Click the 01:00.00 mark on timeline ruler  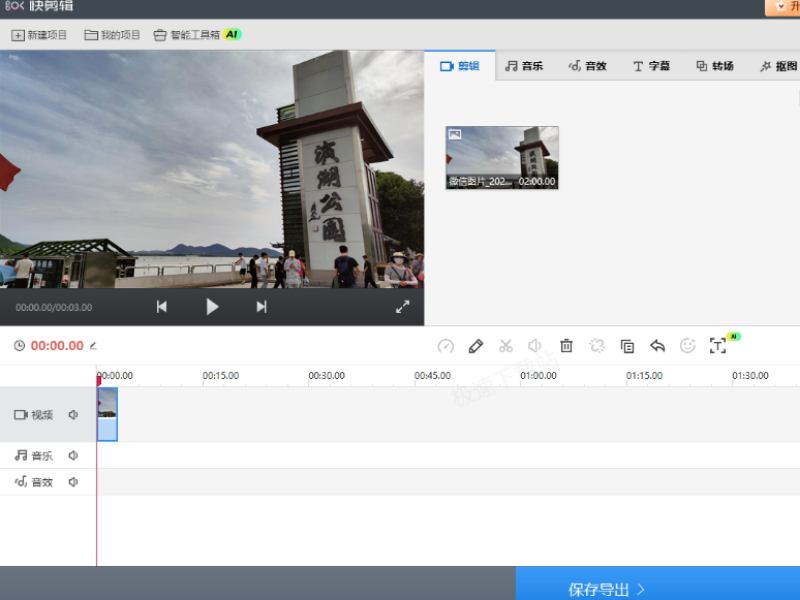click(x=538, y=376)
